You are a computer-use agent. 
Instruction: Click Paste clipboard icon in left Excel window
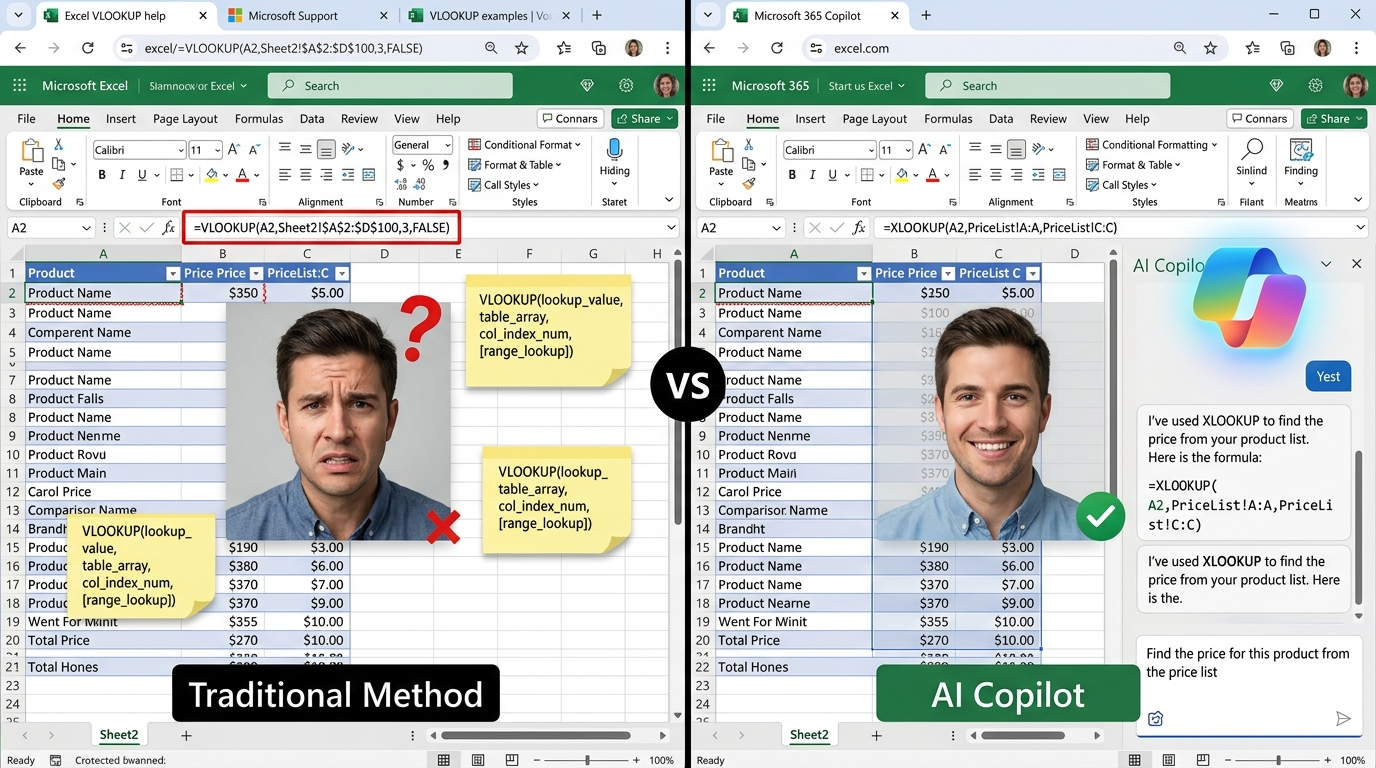click(x=32, y=152)
